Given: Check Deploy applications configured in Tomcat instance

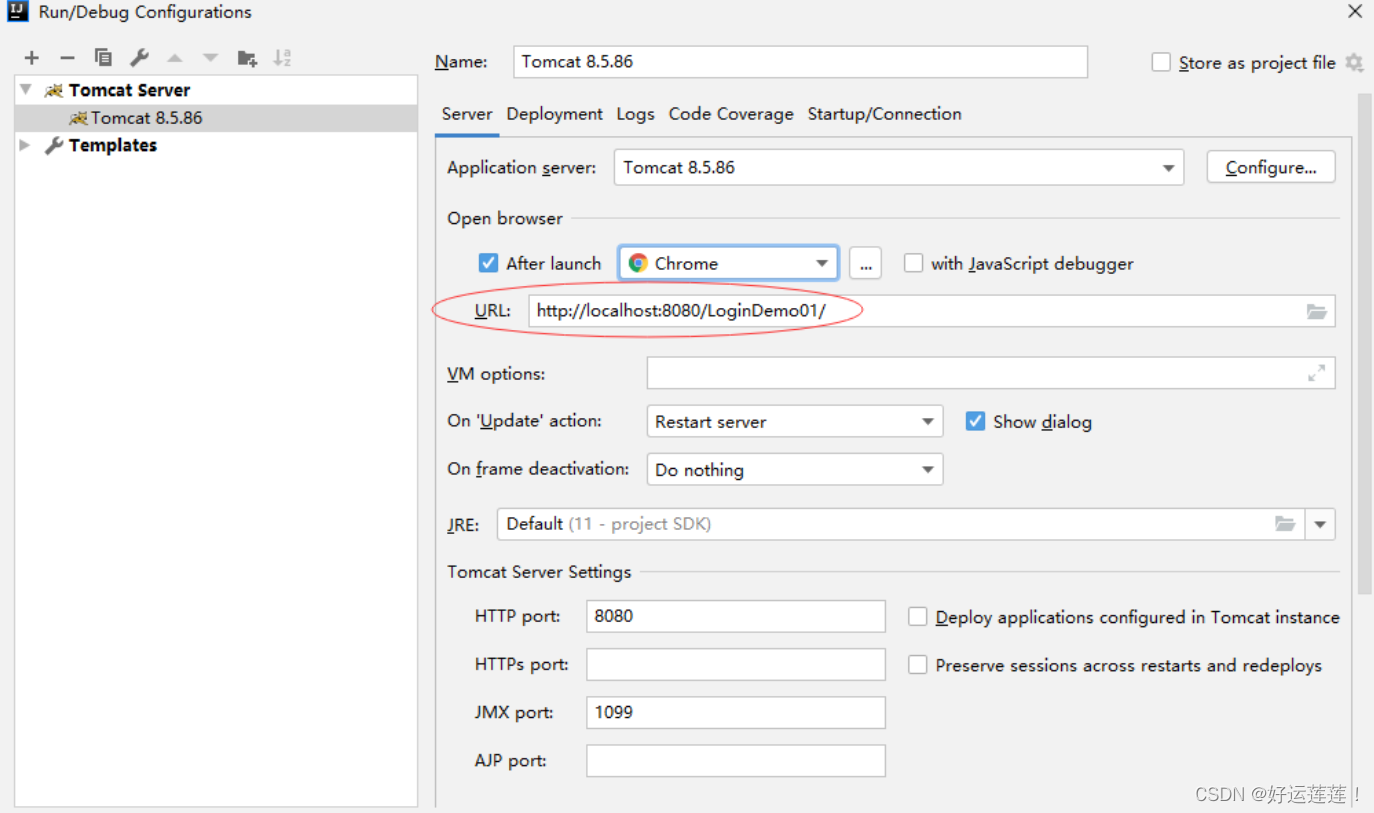Looking at the screenshot, I should [917, 617].
